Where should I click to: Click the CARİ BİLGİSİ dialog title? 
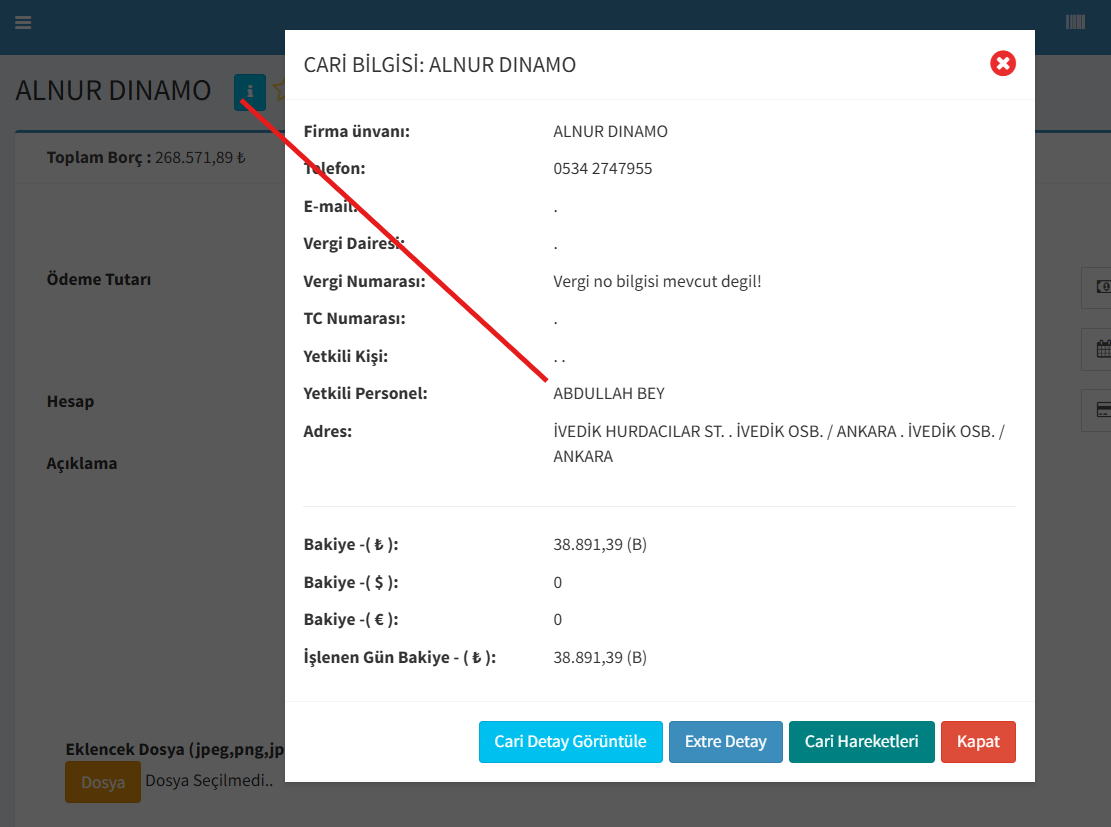439,65
